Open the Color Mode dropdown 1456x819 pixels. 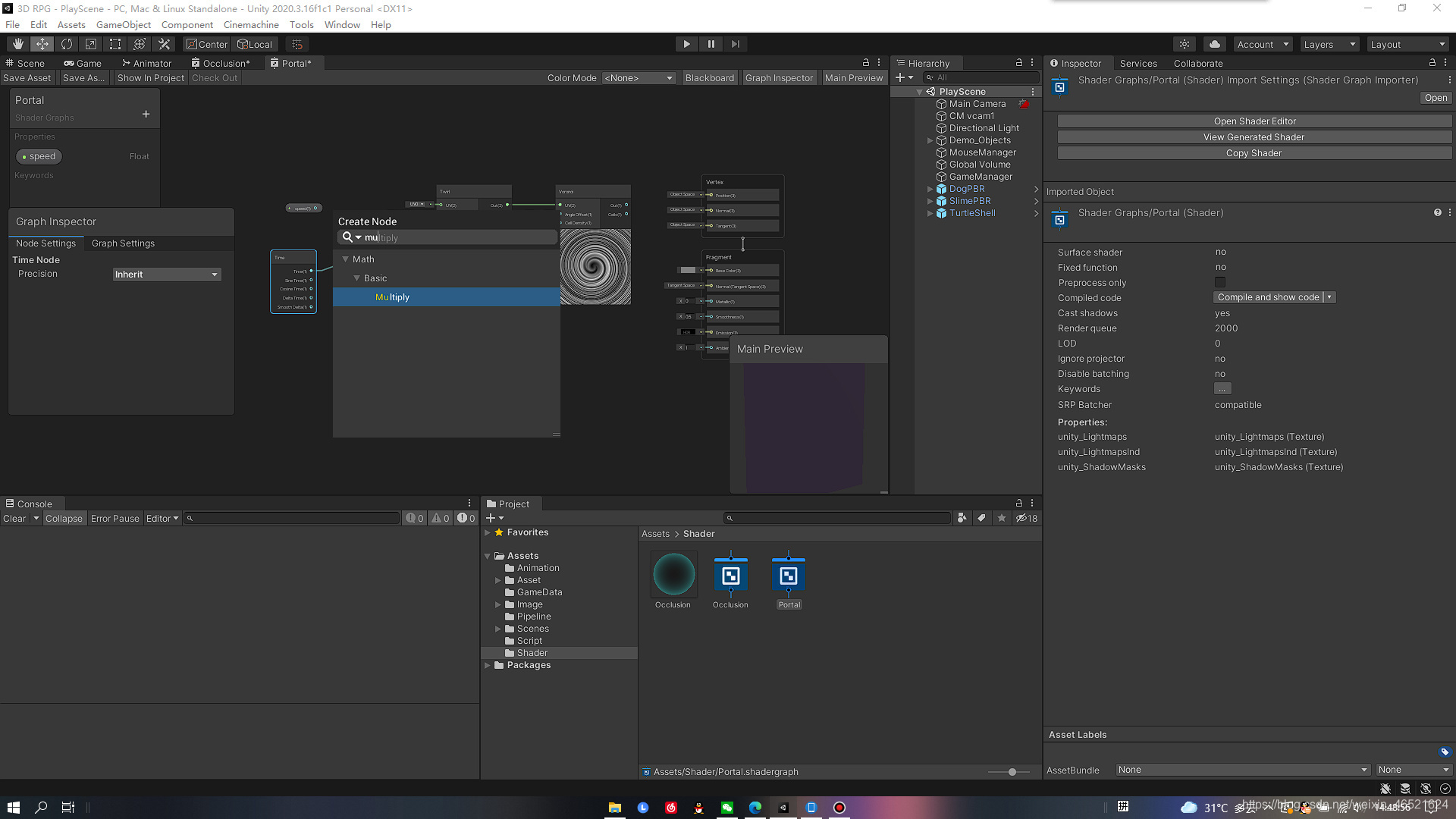(x=639, y=78)
